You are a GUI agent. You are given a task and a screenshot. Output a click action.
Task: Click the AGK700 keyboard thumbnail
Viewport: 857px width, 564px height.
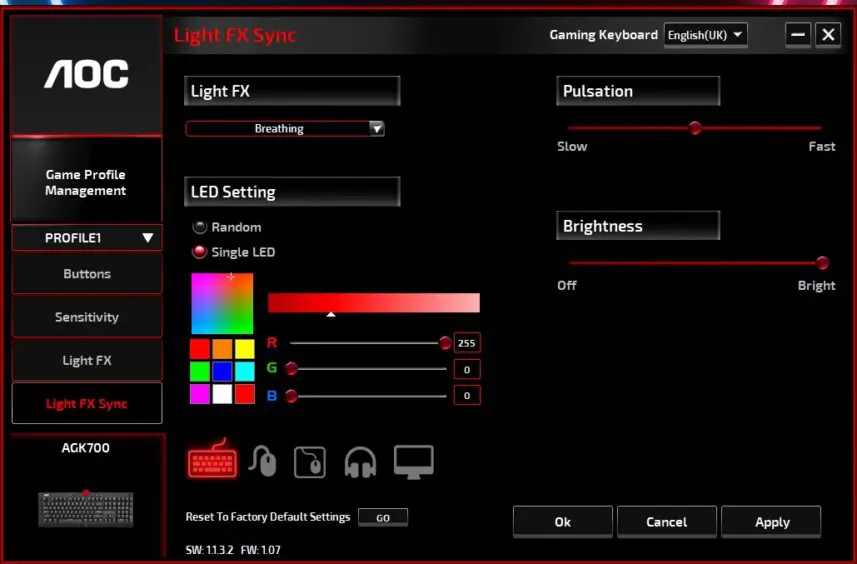point(86,508)
